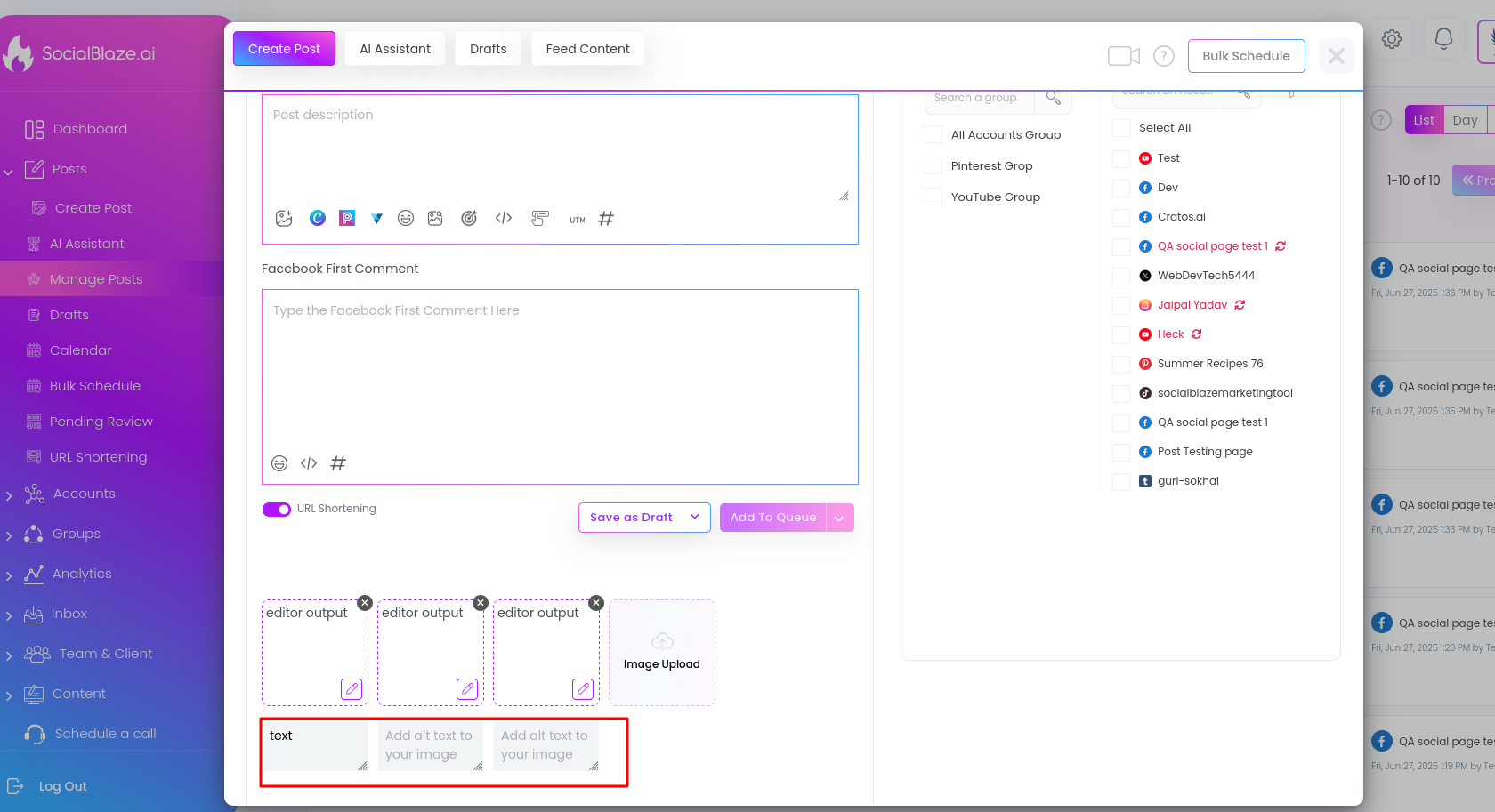Collapse the Posts sidebar section
Screen dimensions: 1495x812
pyautogui.click(x=8, y=172)
